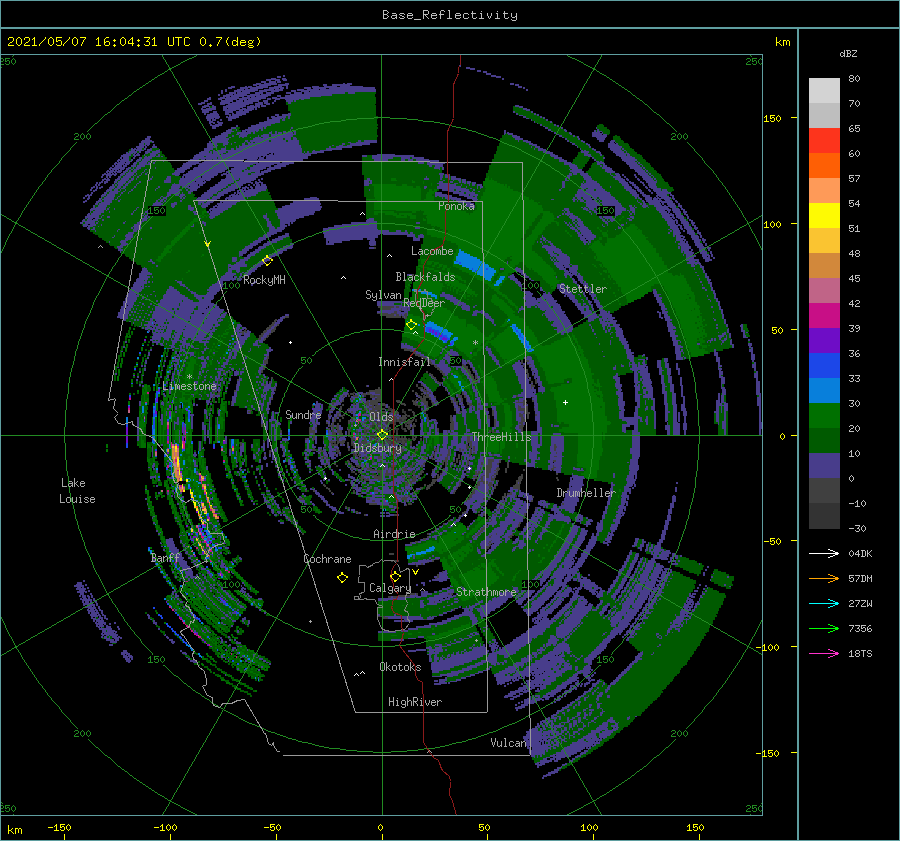Click the 57DM legend label
This screenshot has width=900, height=841.
860,579
